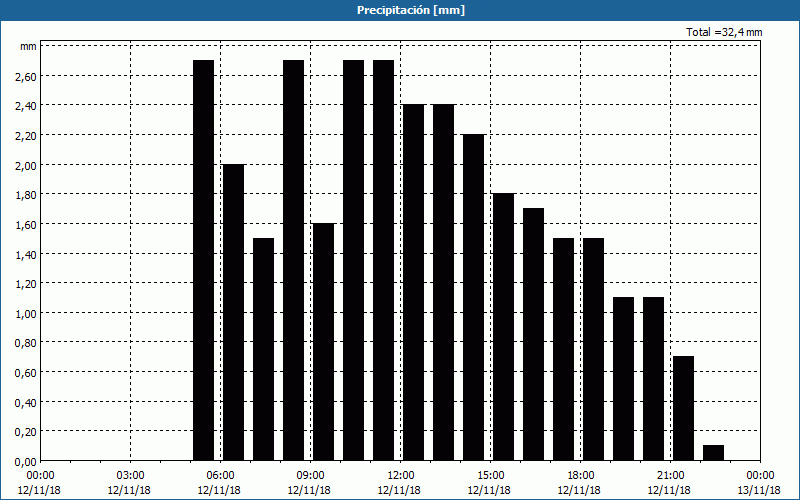
Task: Click the 0,40 y-axis label
Action: pos(26,403)
